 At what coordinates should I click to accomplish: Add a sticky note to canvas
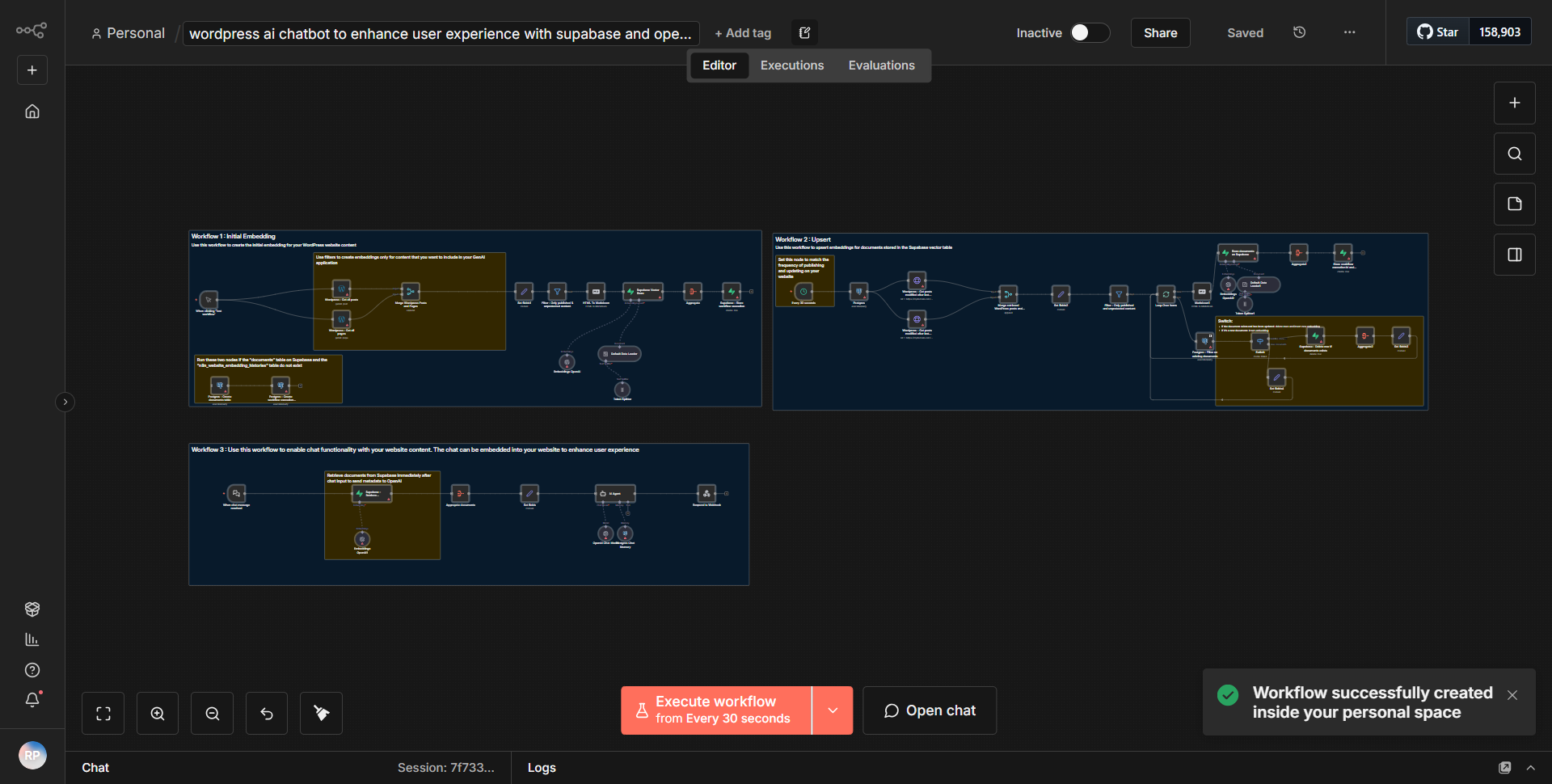tap(1514, 204)
